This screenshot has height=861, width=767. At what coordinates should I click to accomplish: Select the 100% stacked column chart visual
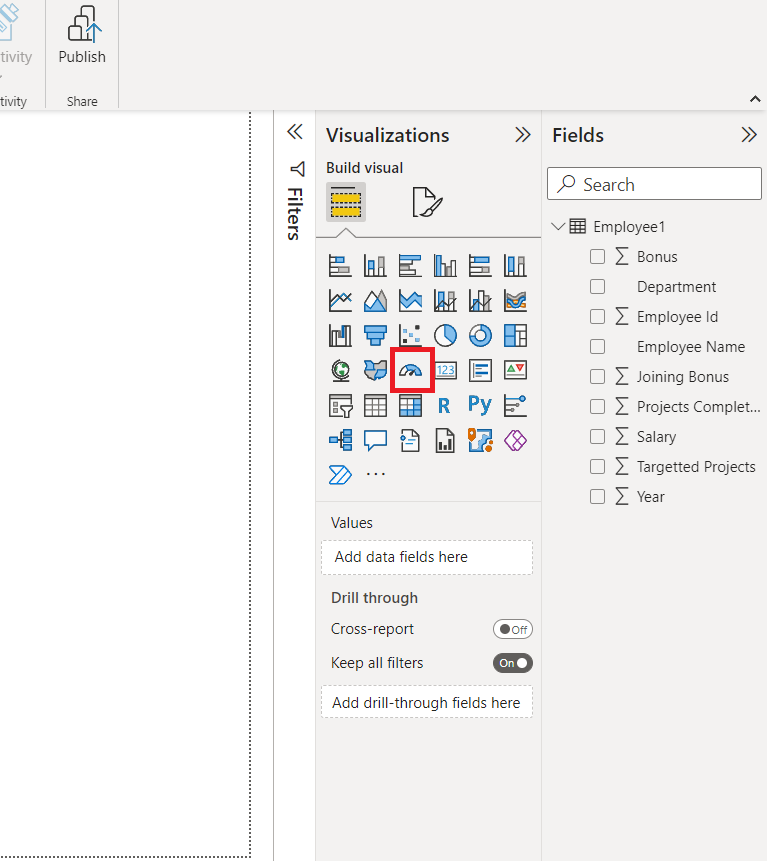516,266
